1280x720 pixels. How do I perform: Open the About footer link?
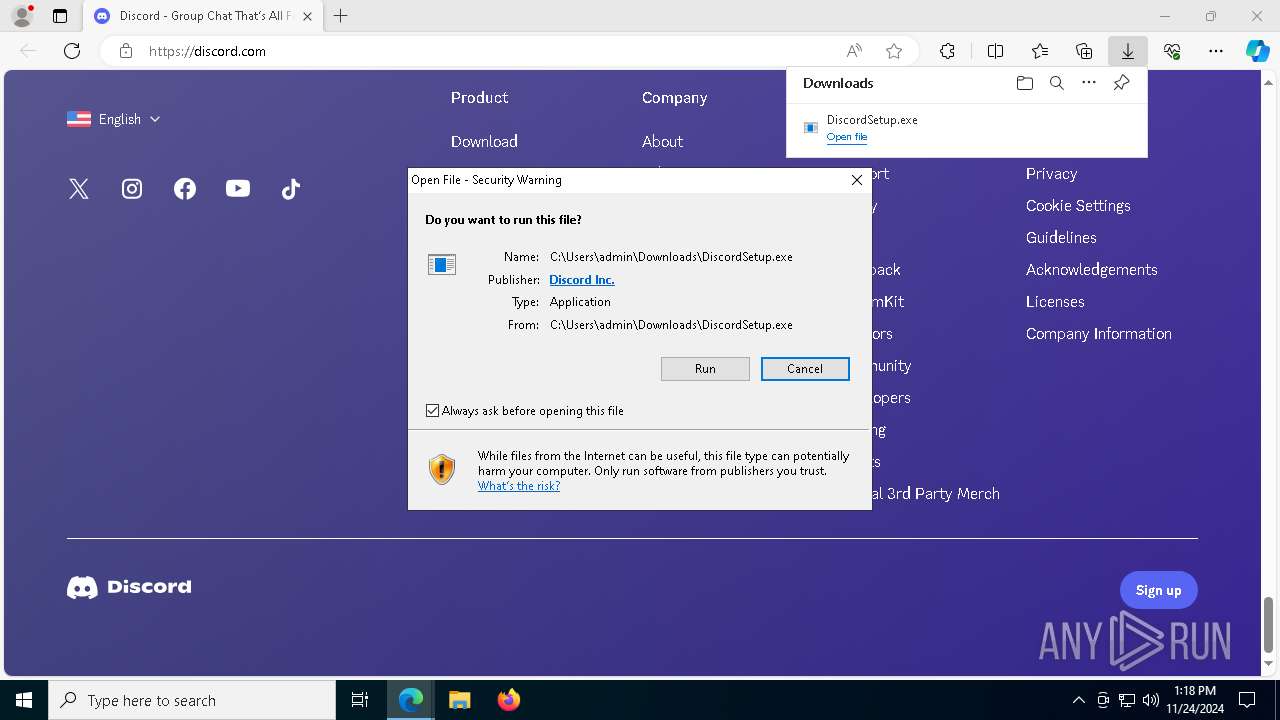click(662, 142)
